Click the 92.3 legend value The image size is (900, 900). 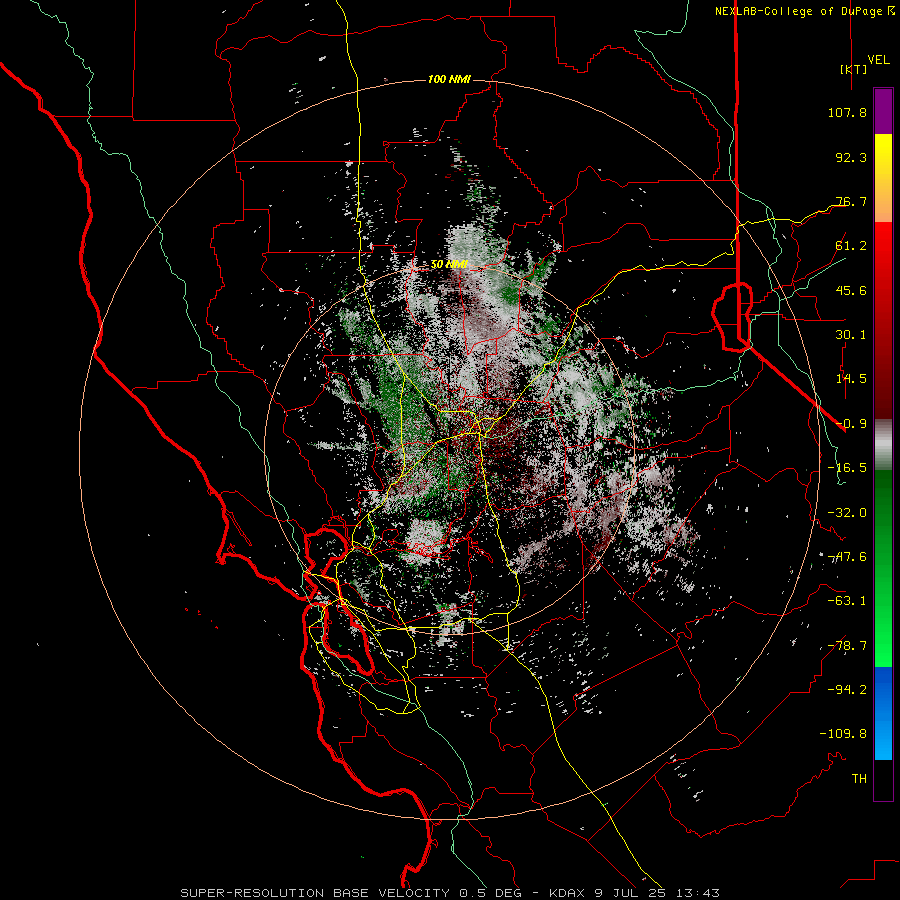851,157
